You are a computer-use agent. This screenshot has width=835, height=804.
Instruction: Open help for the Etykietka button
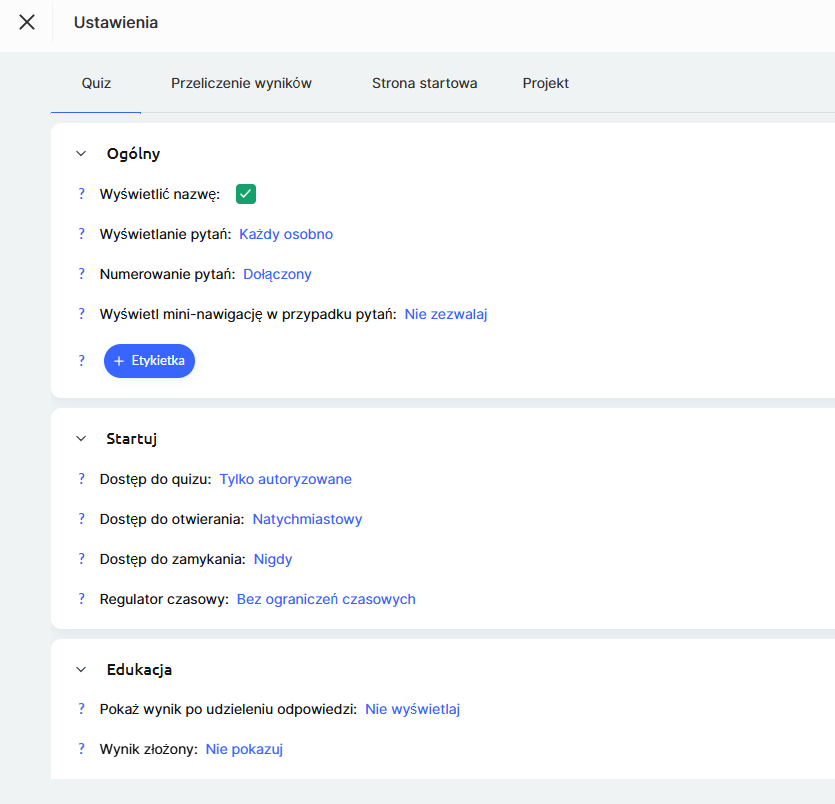pos(82,361)
